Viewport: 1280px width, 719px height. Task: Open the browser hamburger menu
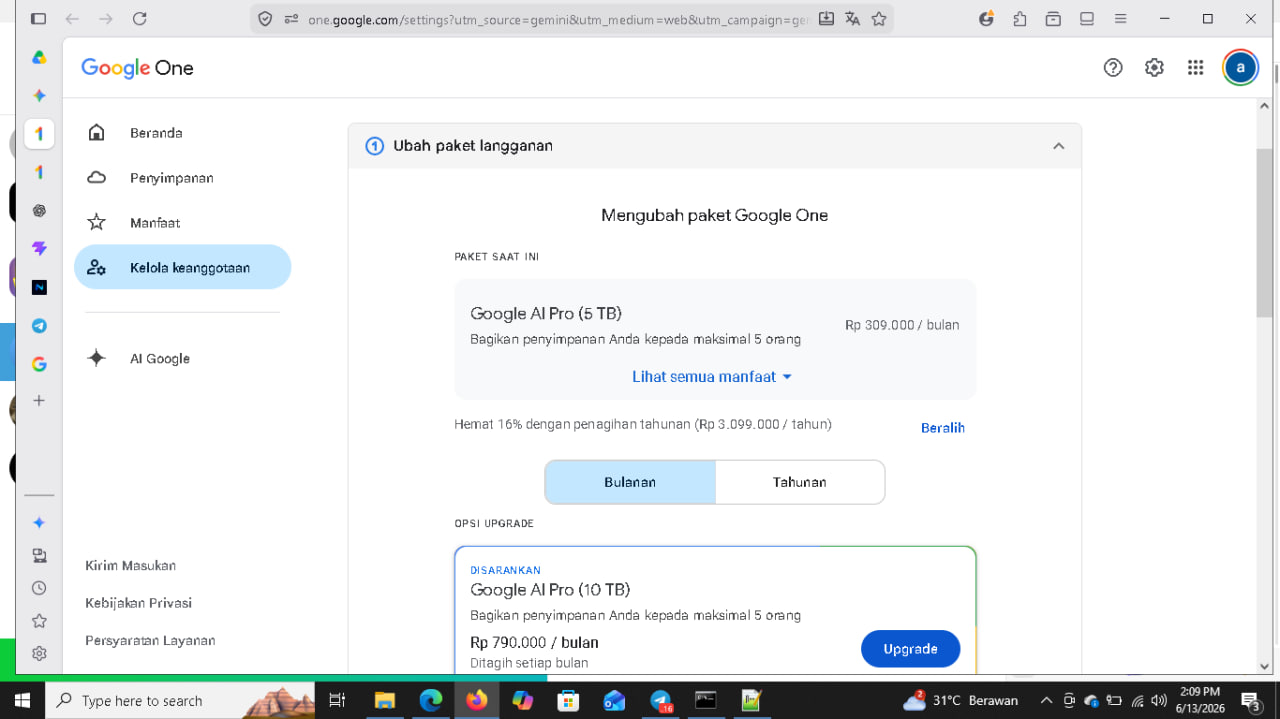click(x=1121, y=19)
